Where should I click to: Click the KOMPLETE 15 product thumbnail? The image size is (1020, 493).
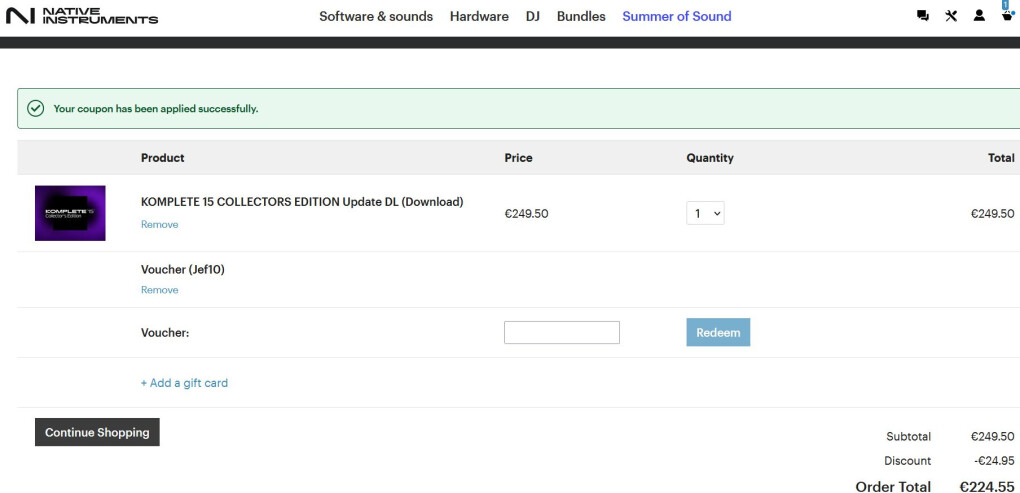tap(70, 213)
